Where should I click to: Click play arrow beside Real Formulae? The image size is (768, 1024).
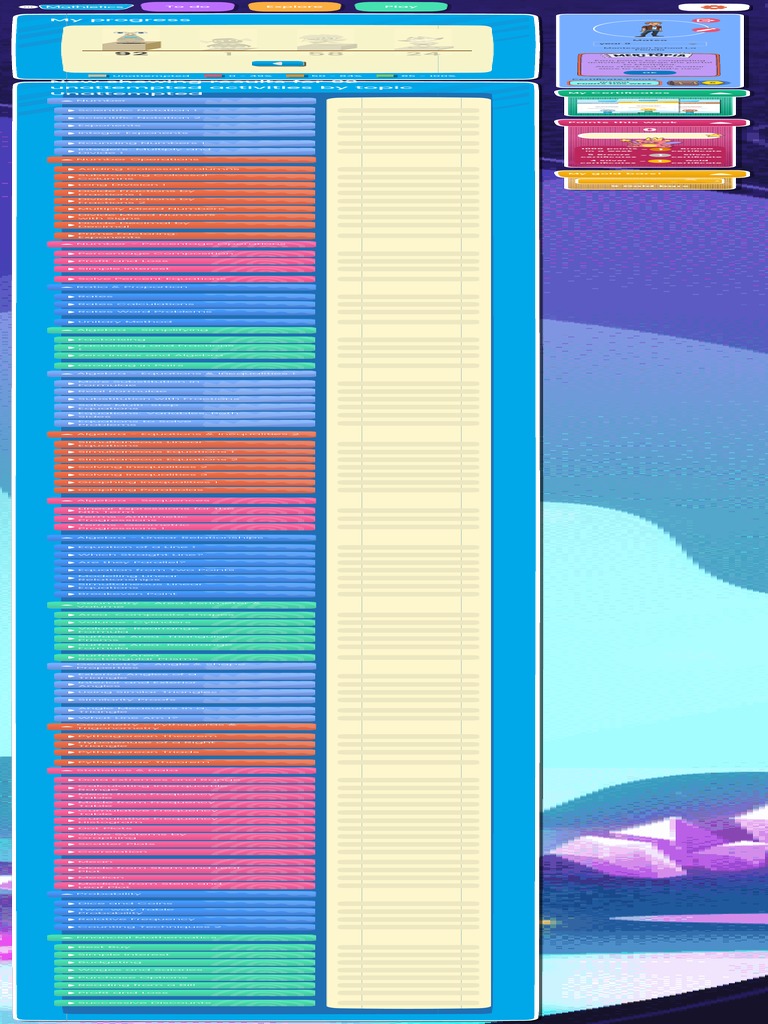tap(71, 391)
